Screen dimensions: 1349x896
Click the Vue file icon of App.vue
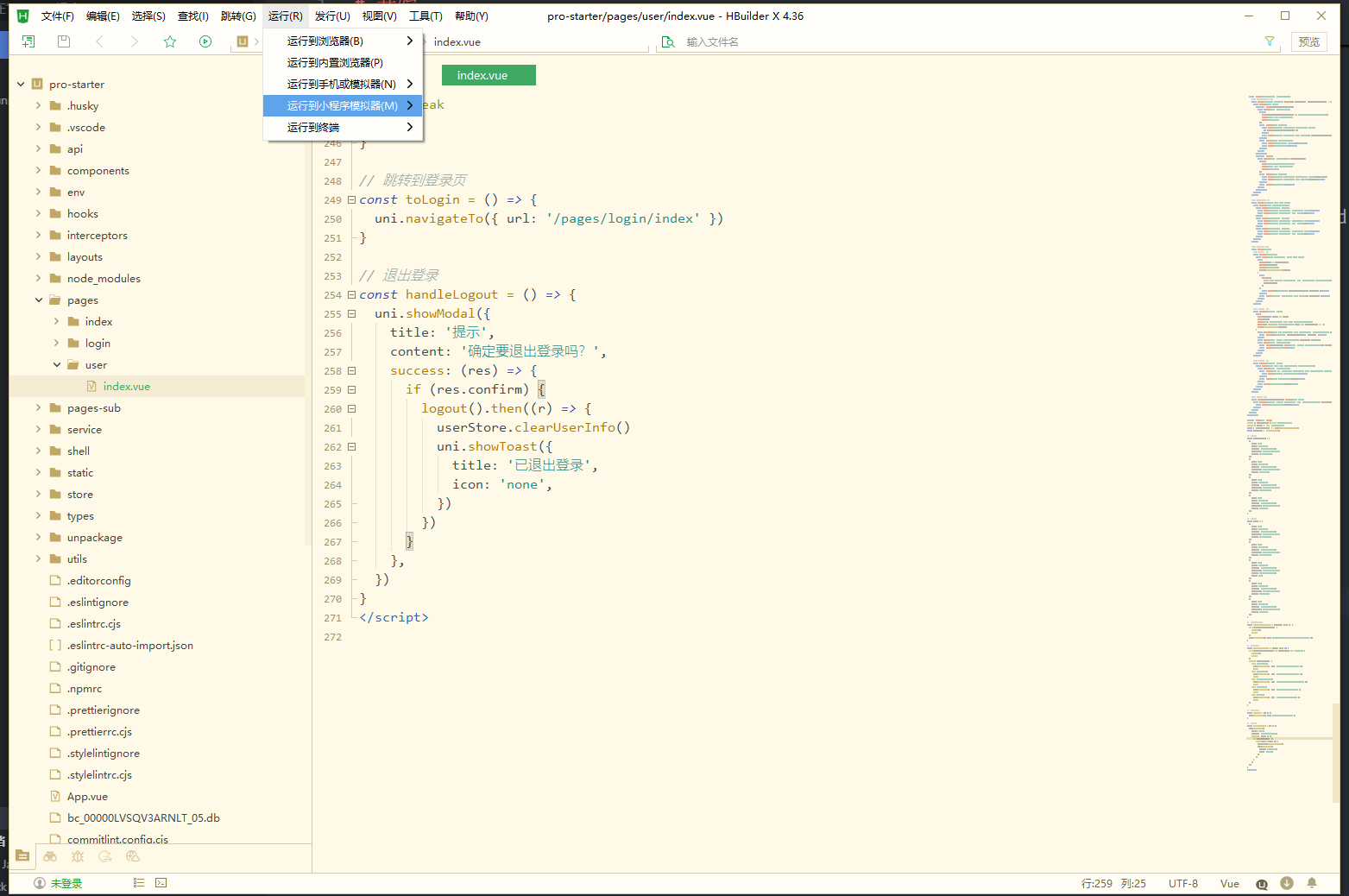click(56, 797)
